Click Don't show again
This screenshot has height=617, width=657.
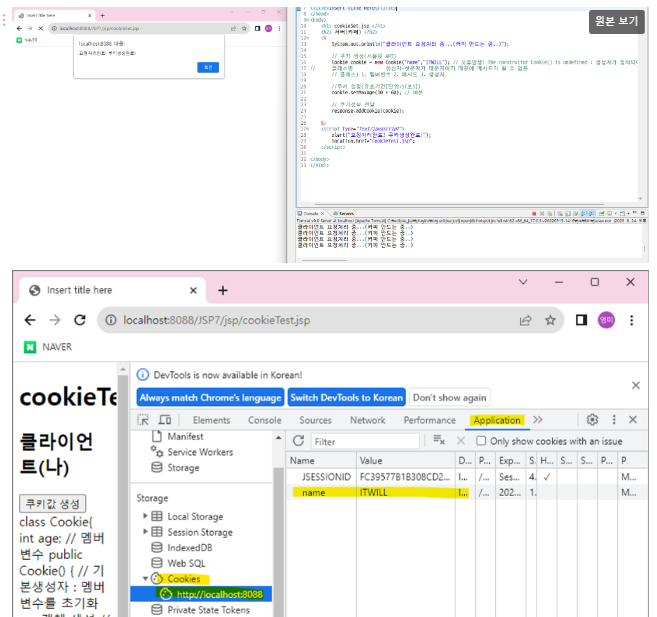pyautogui.click(x=450, y=398)
